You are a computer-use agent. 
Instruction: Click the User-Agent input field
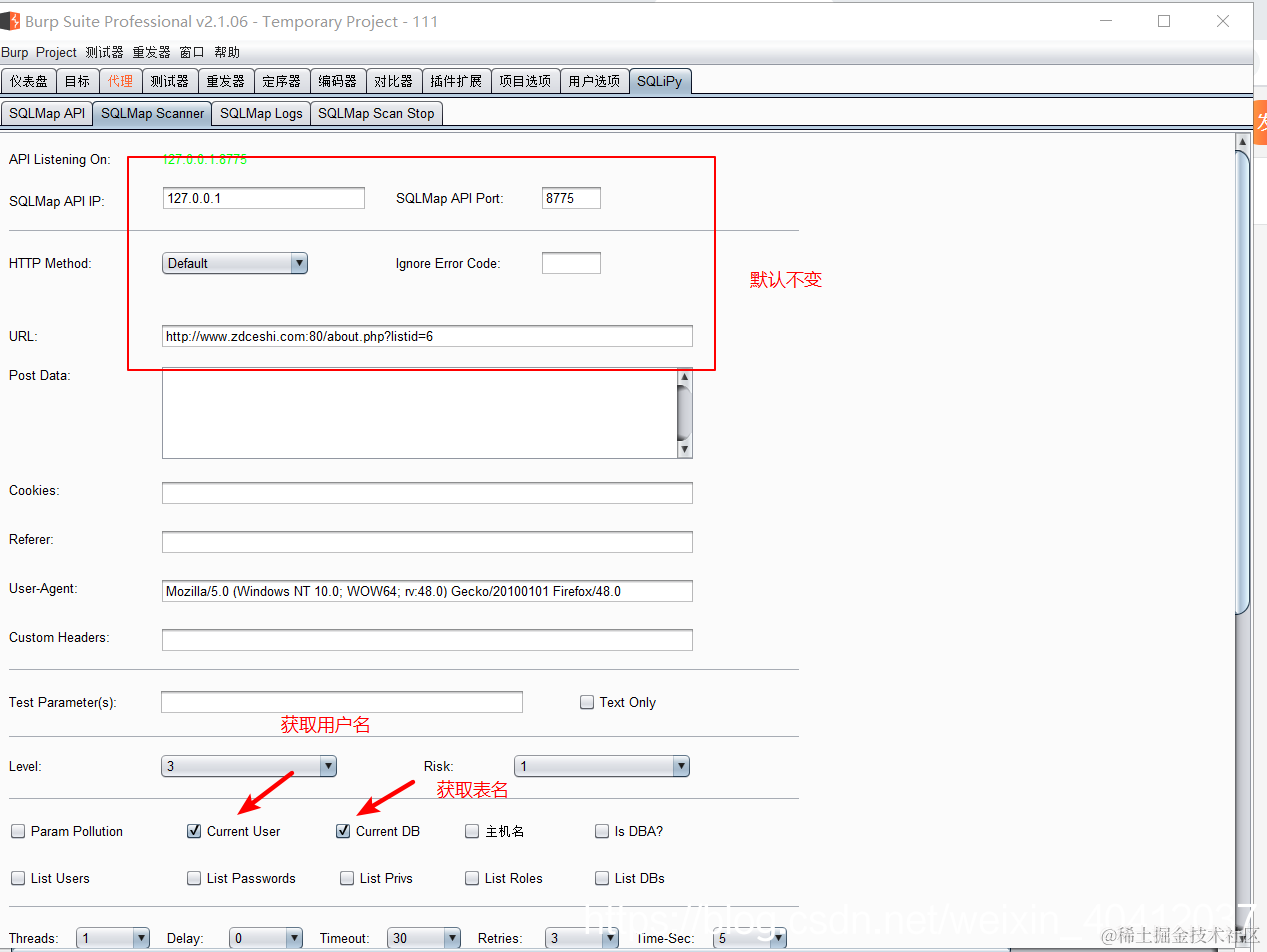(x=427, y=591)
